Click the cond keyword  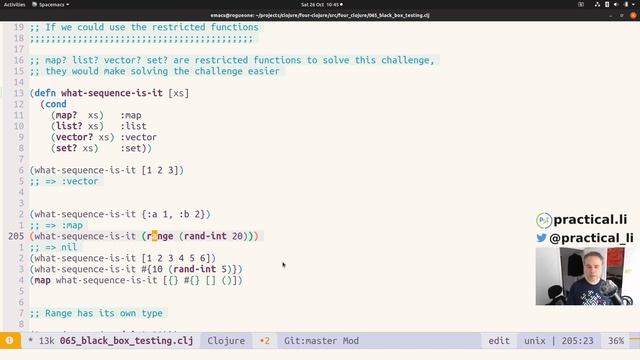(x=56, y=104)
